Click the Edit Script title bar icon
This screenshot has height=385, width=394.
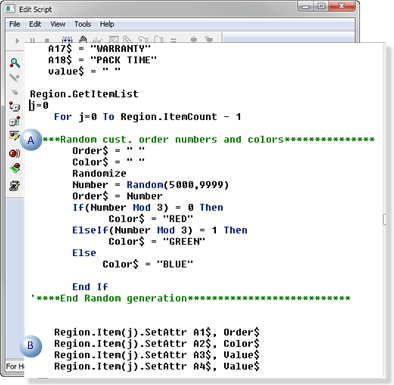point(10,9)
